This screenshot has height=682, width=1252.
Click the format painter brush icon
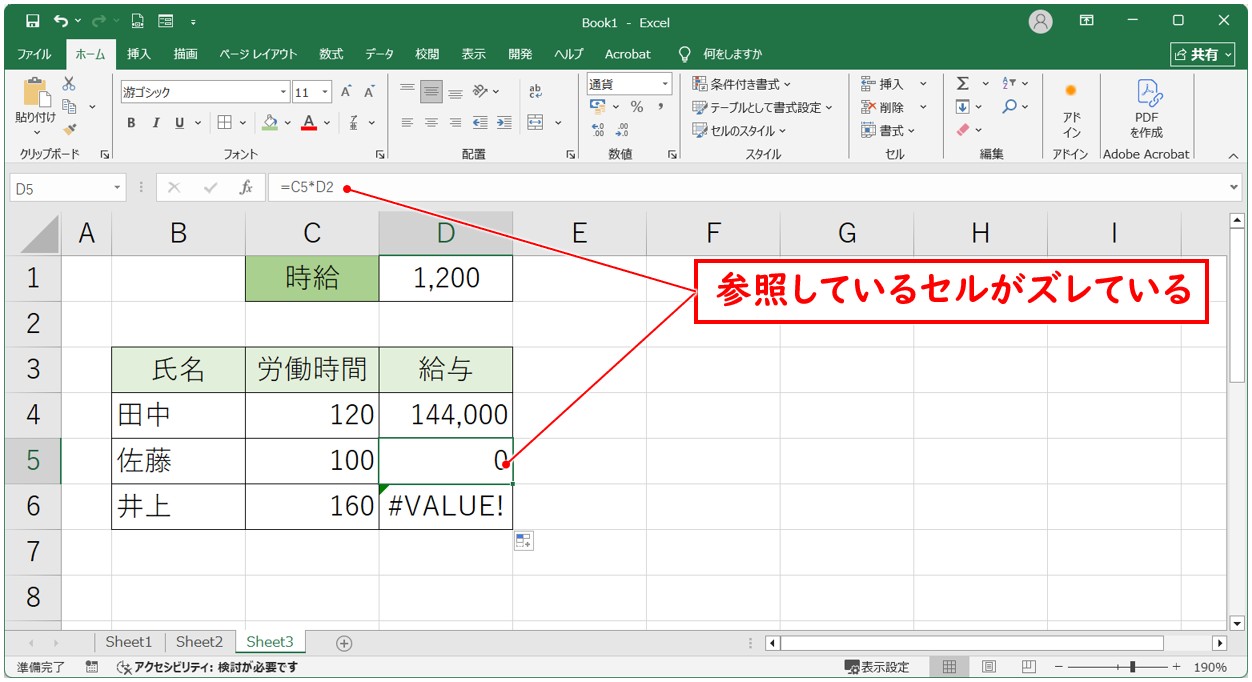click(69, 129)
